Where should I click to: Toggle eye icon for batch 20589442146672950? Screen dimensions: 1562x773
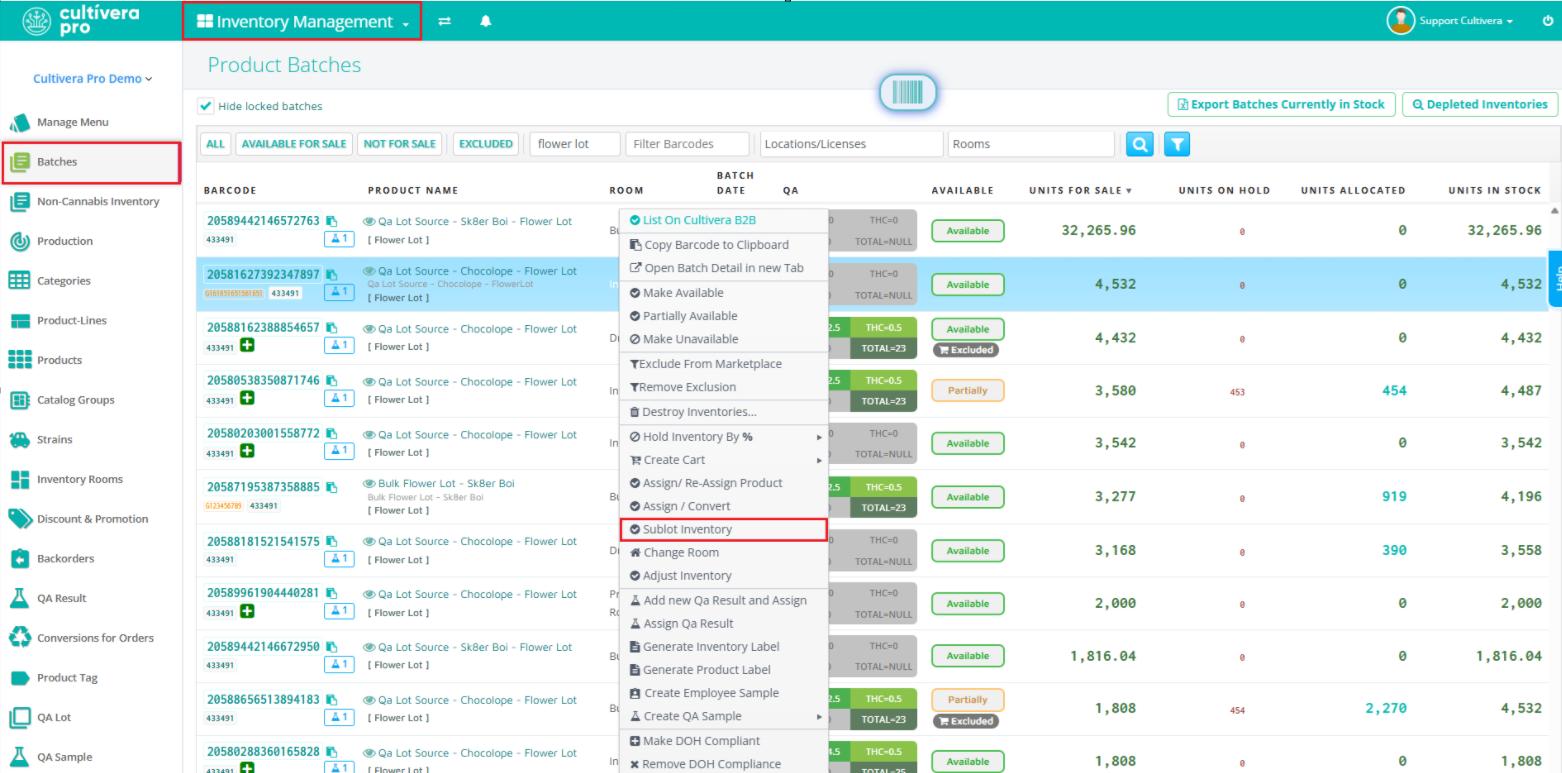click(369, 648)
